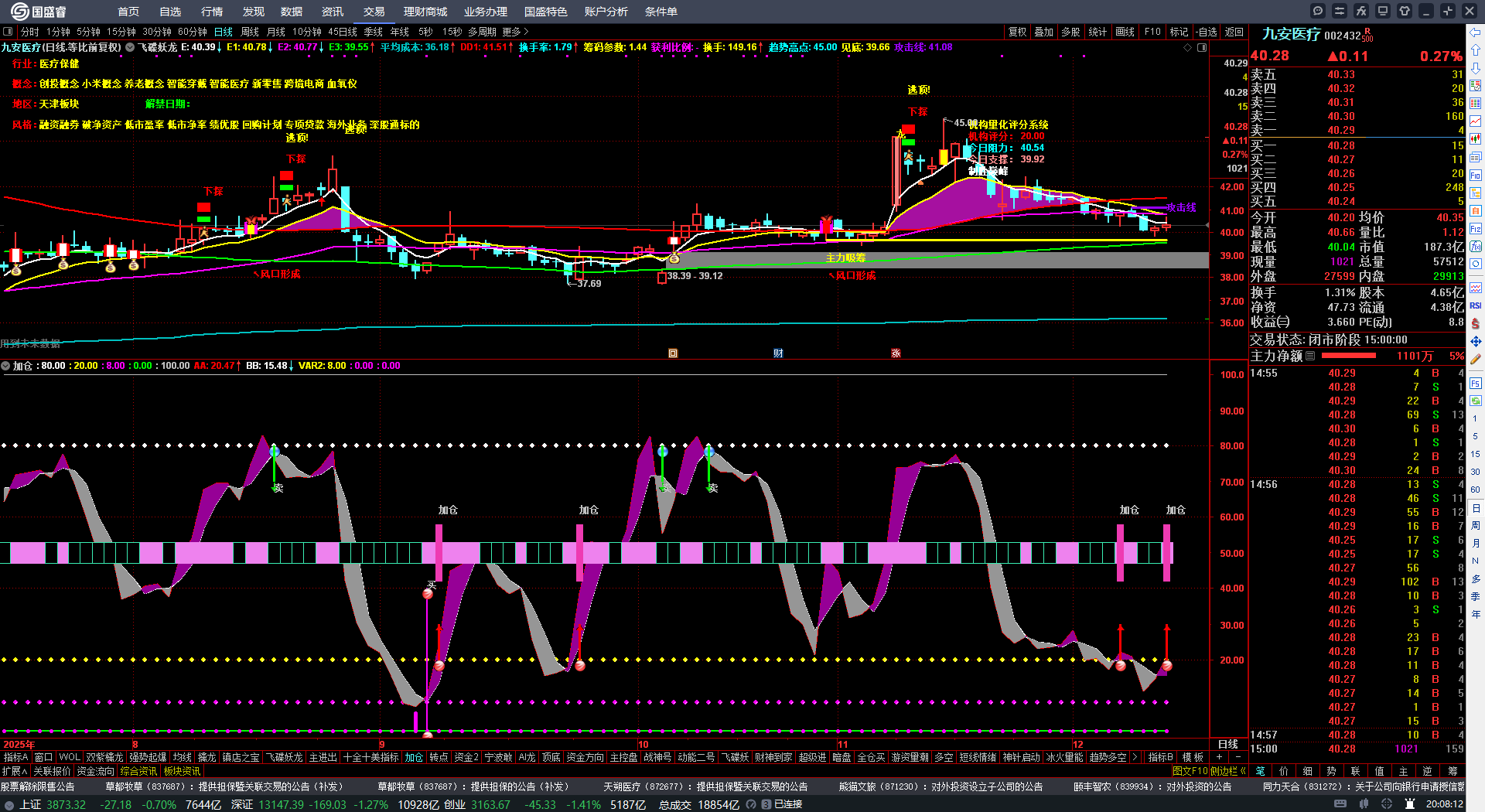The height and width of the screenshot is (812, 1485).
Task: Open the message chat icon in title bar
Action: (x=1318, y=11)
